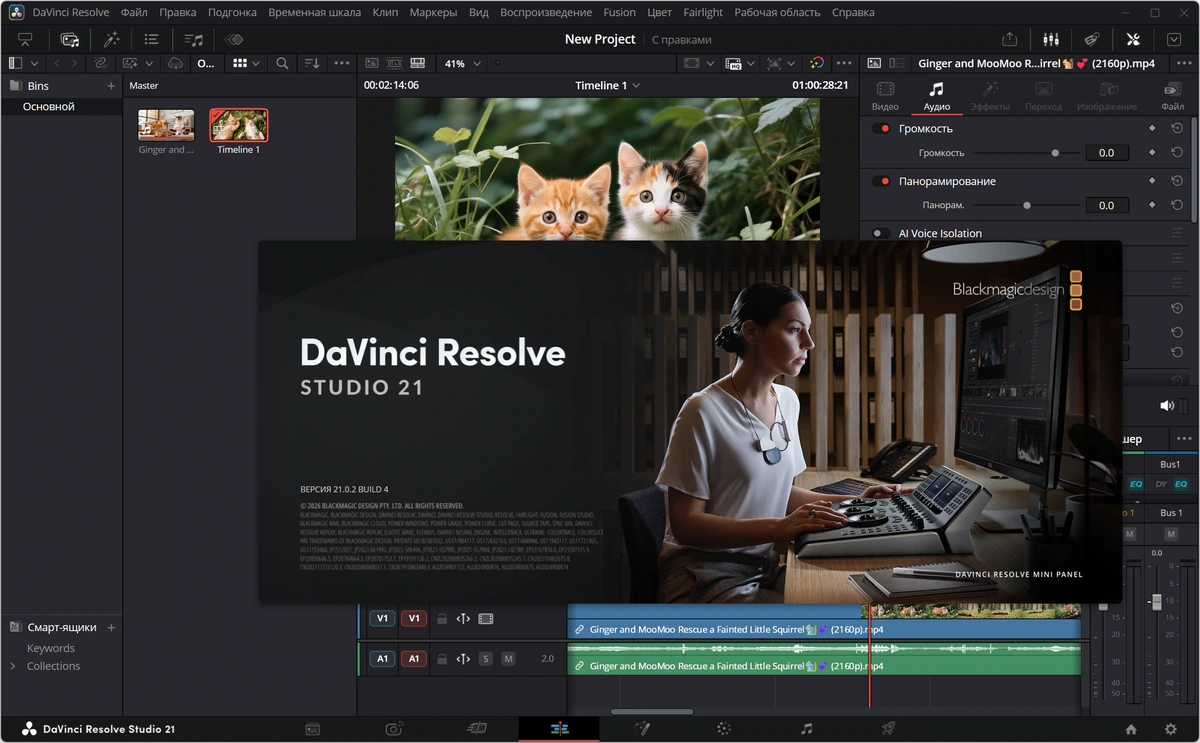Open the Edit Index list icon

point(152,39)
